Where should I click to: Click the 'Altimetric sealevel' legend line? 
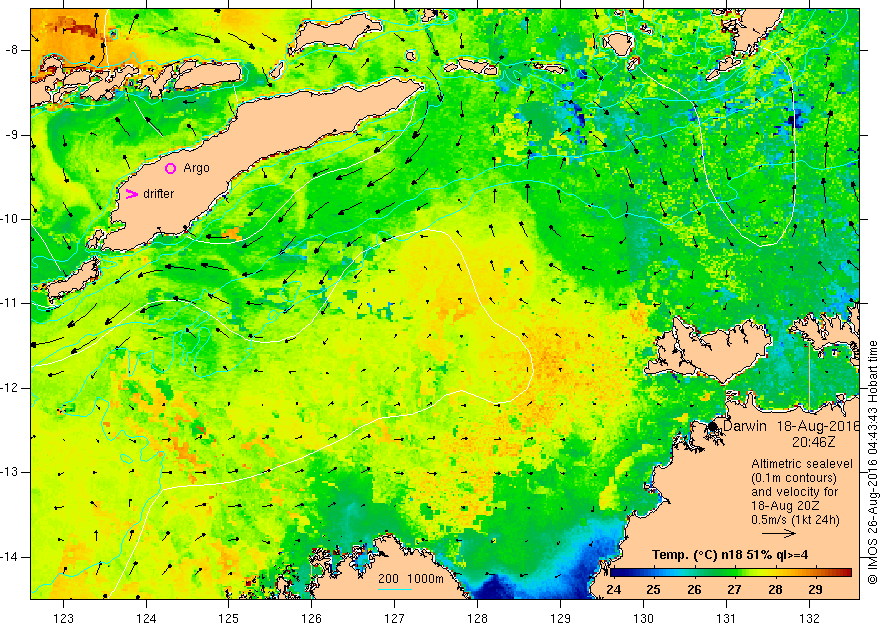(x=802, y=464)
